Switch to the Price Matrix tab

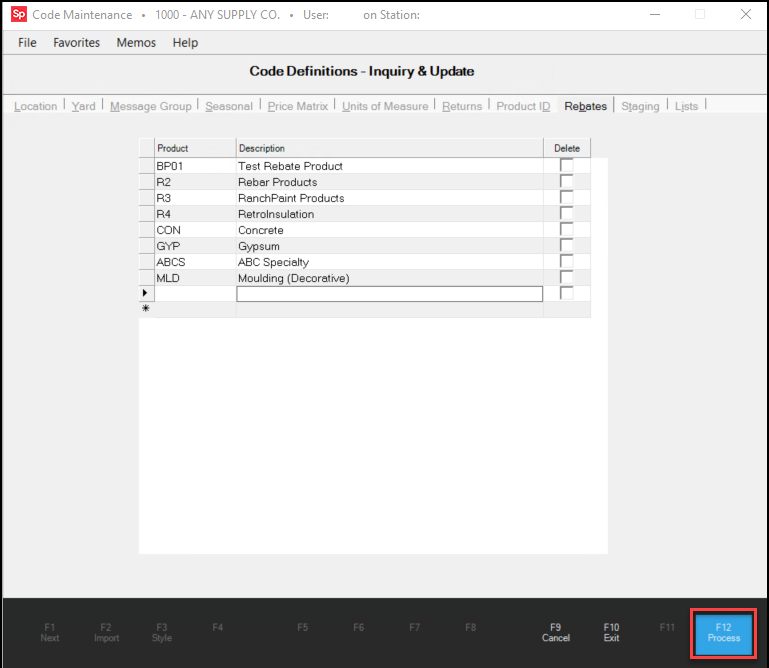click(298, 106)
